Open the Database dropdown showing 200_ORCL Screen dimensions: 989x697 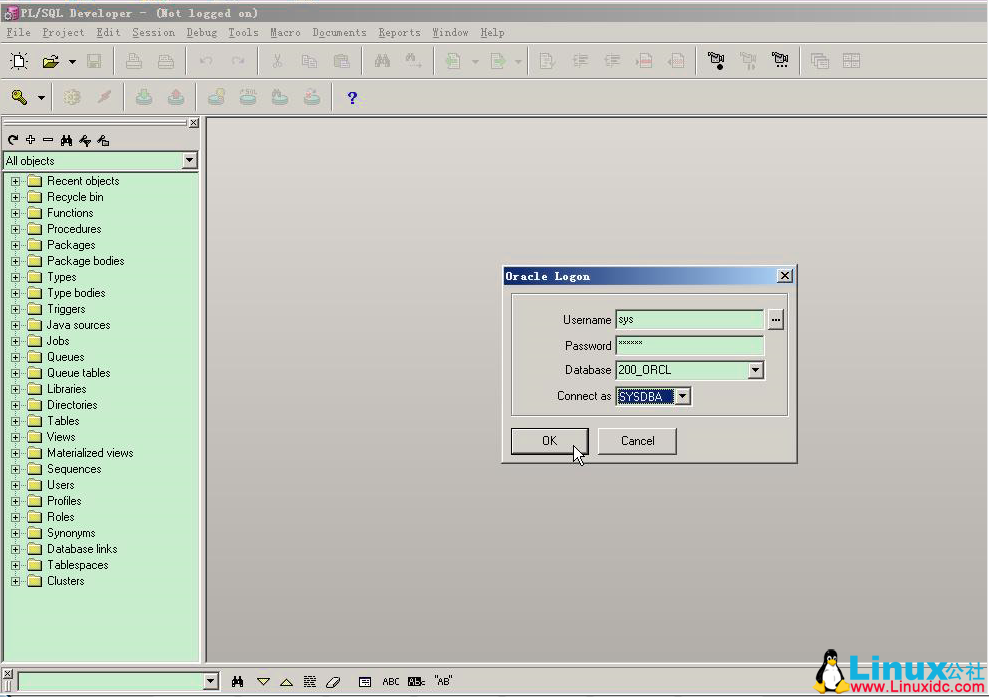(756, 371)
